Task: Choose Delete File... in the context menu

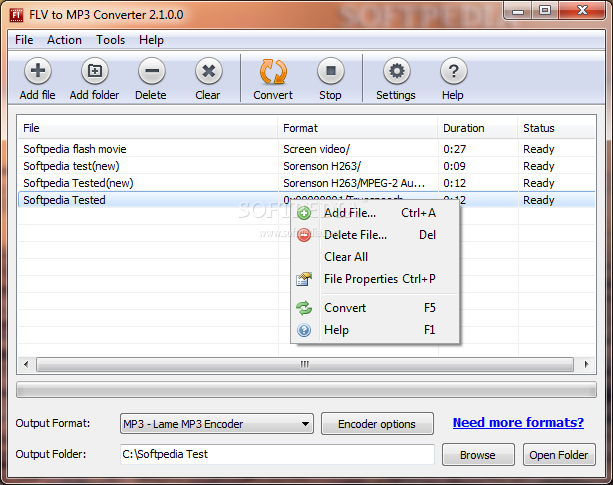Action: point(375,235)
